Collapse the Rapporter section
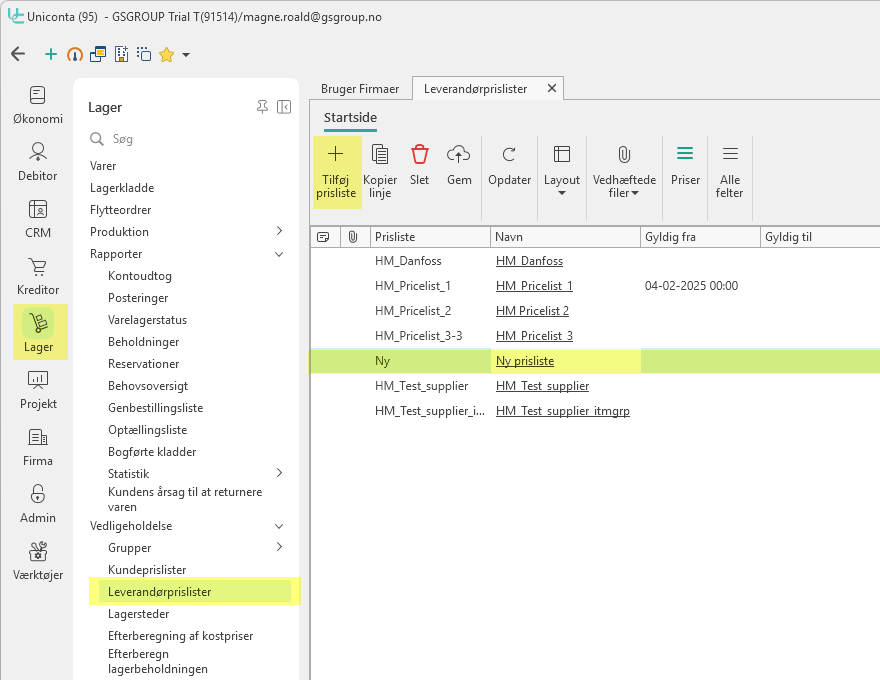The image size is (880, 680). (x=279, y=254)
